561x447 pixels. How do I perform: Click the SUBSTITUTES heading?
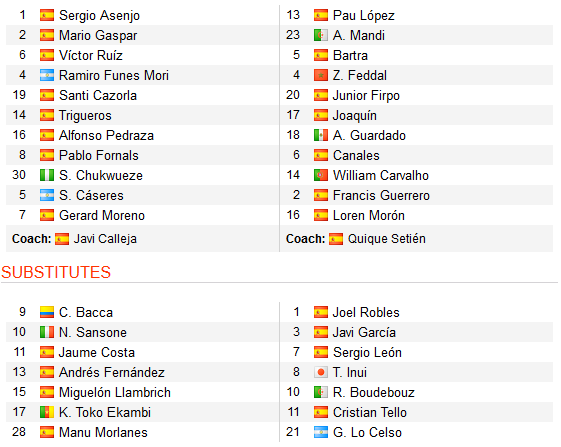[56, 272]
